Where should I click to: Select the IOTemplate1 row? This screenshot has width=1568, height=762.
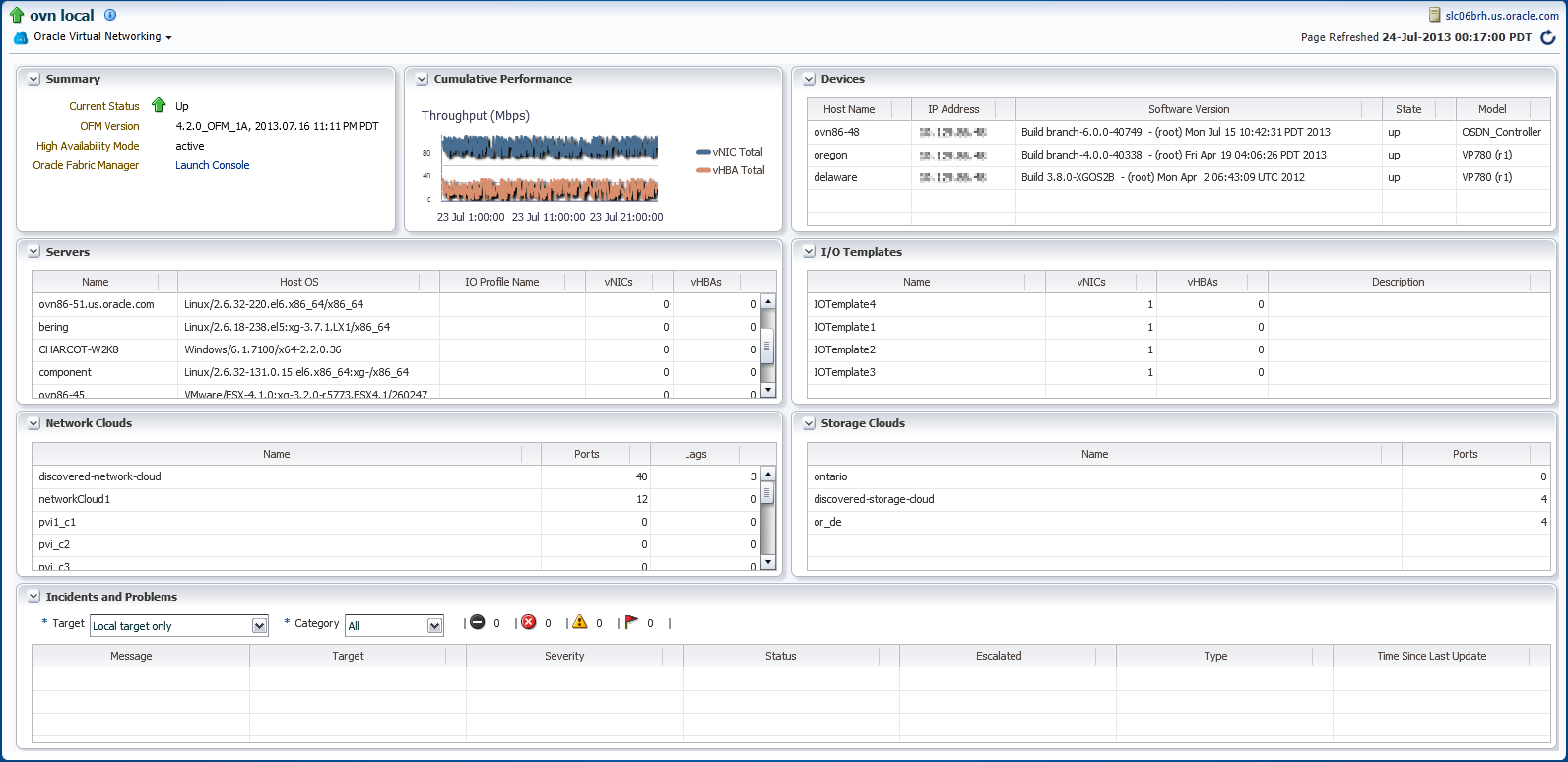tap(1179, 327)
